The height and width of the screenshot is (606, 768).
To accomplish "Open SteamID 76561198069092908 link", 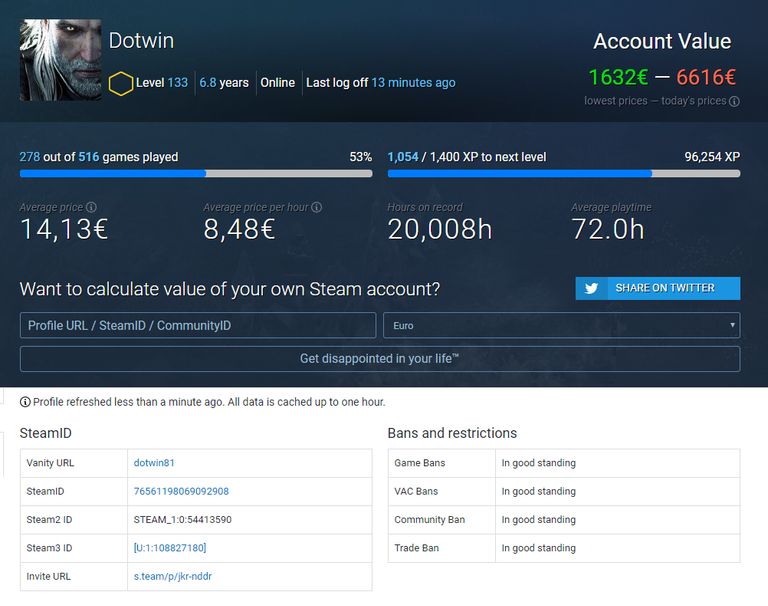I will 181,491.
